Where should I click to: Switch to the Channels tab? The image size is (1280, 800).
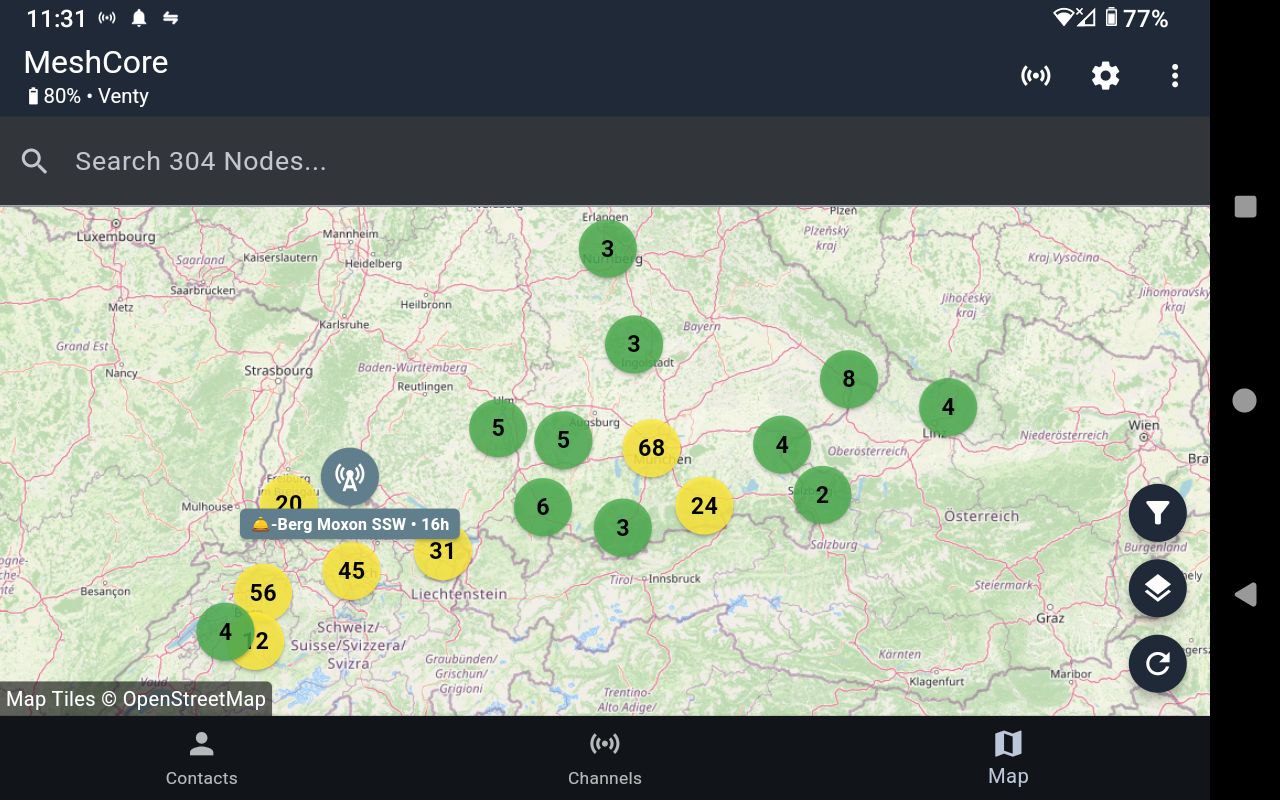coord(604,758)
